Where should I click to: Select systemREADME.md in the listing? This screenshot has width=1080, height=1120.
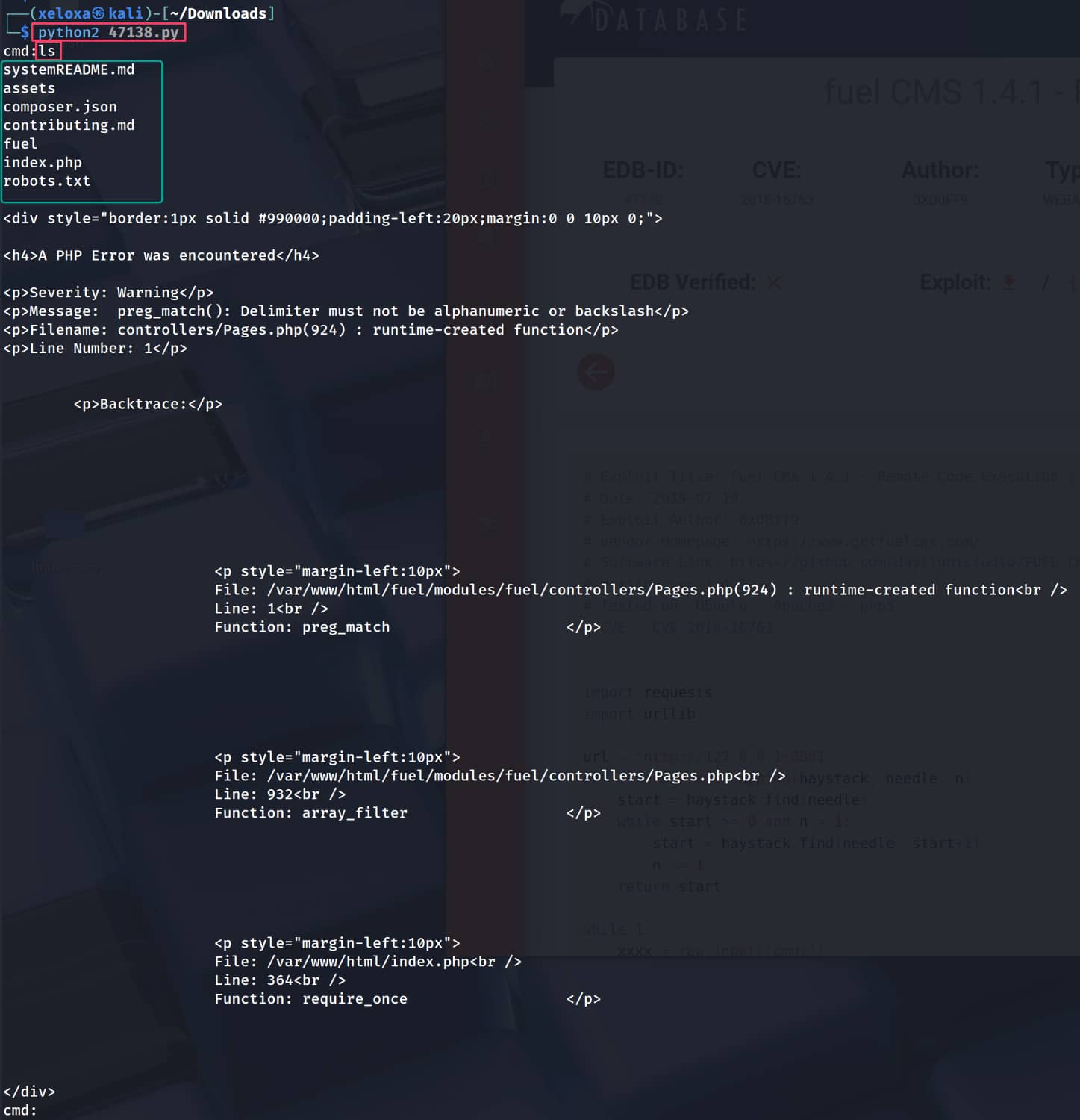tap(69, 69)
